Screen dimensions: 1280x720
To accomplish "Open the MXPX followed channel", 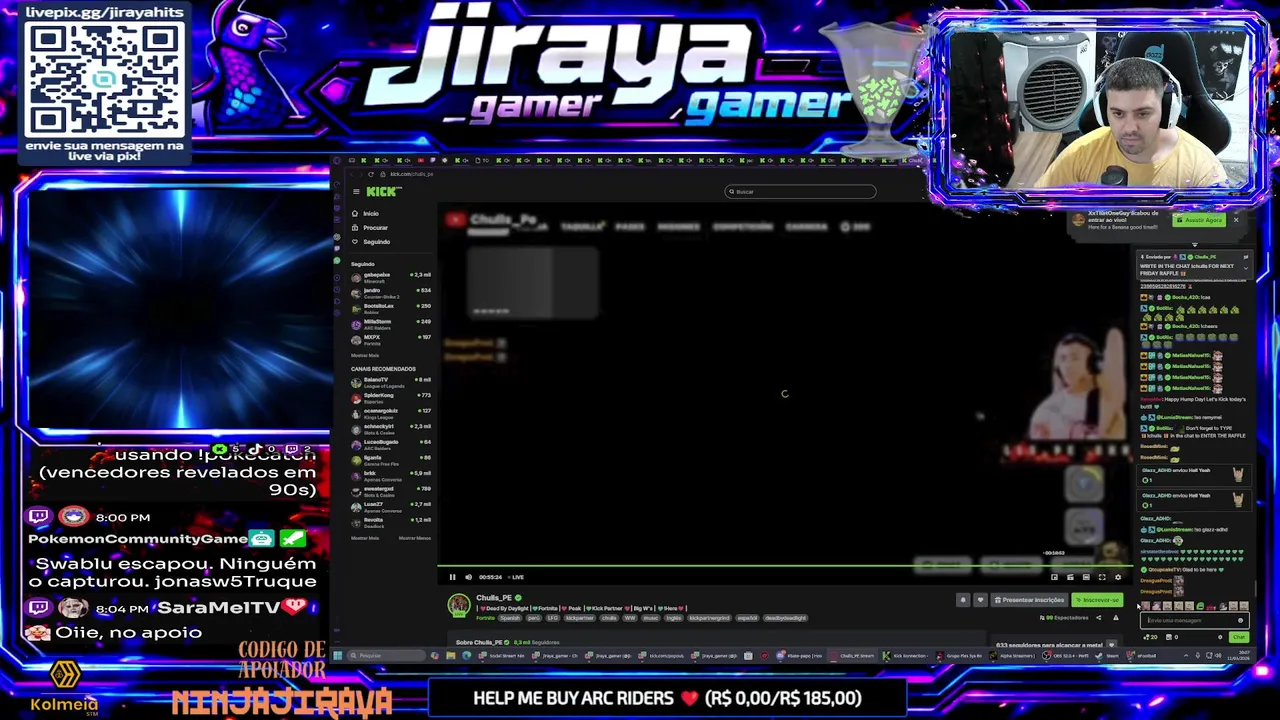I will tap(390, 339).
